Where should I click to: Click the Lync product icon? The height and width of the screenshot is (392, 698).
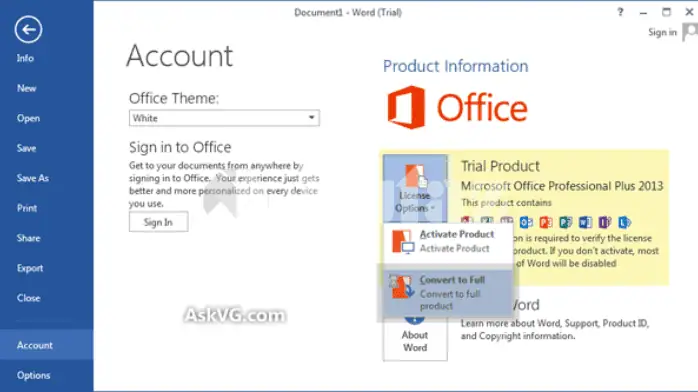[624, 222]
